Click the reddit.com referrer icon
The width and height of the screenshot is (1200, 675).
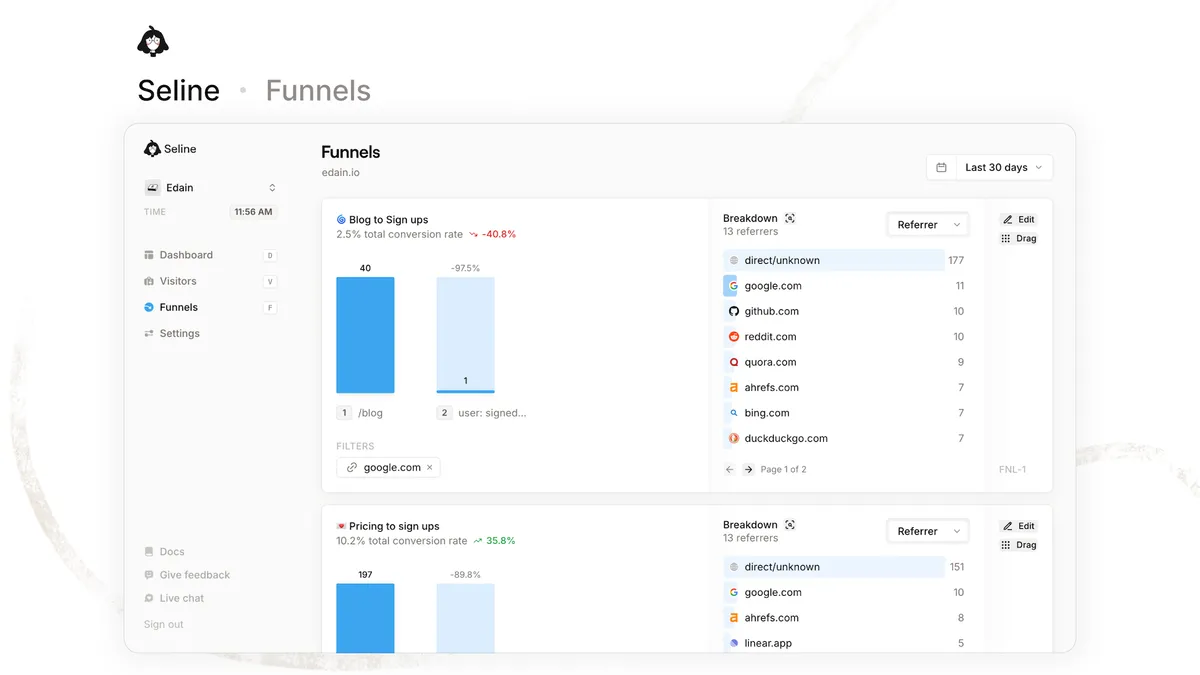(734, 337)
